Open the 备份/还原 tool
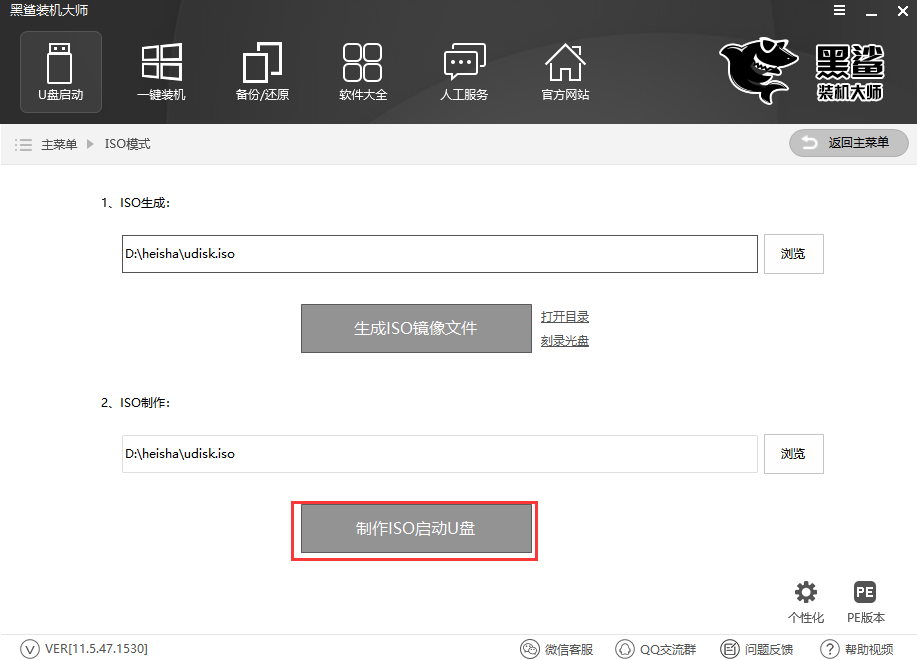The width and height of the screenshot is (917, 660). 262,71
